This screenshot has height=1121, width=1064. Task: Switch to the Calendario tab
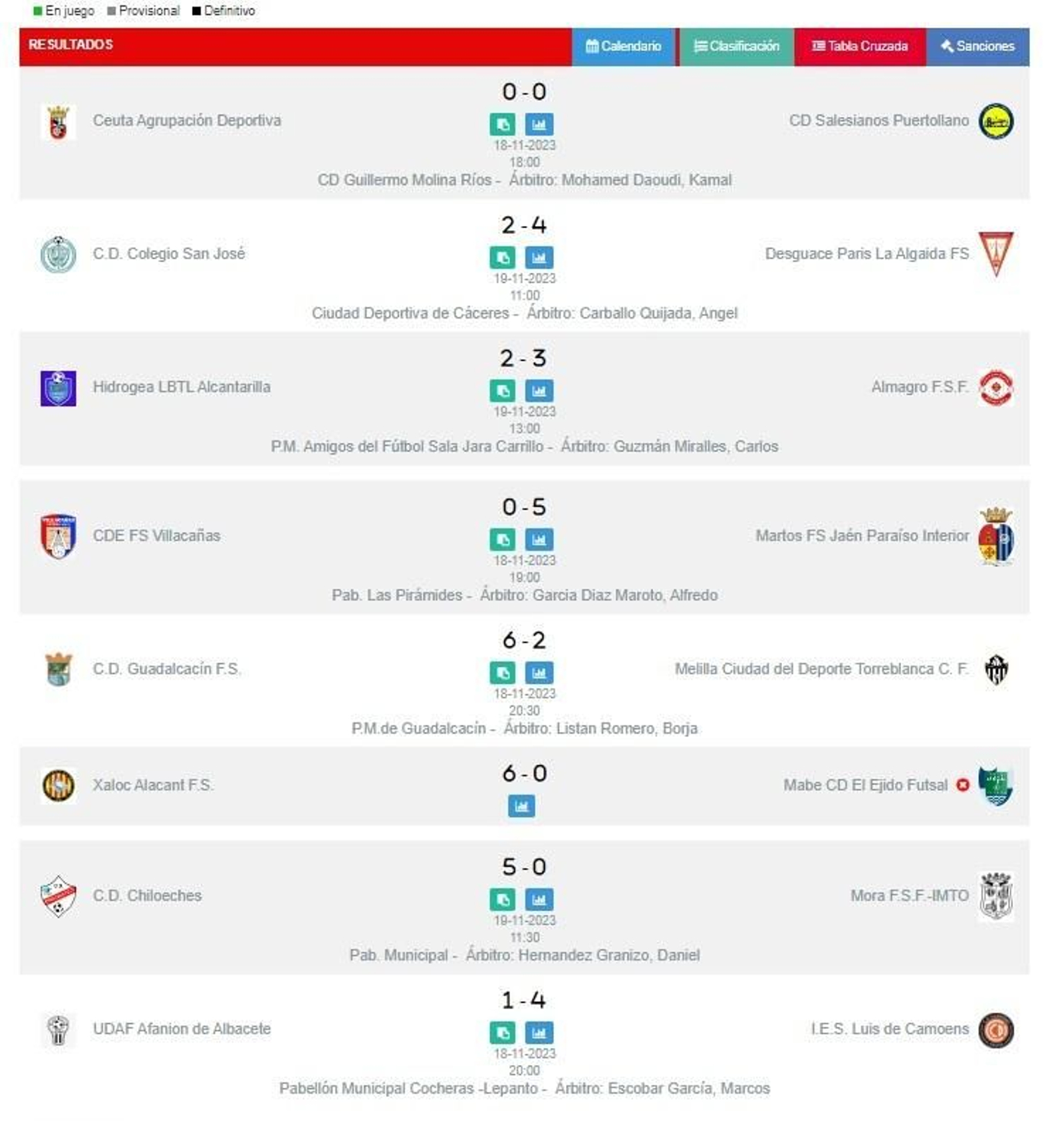(622, 47)
